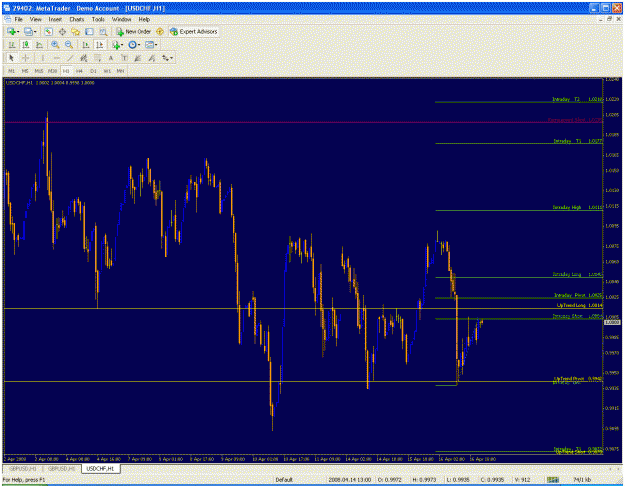Open the Market Watch window icon
The height and width of the screenshot is (486, 625).
48,31
